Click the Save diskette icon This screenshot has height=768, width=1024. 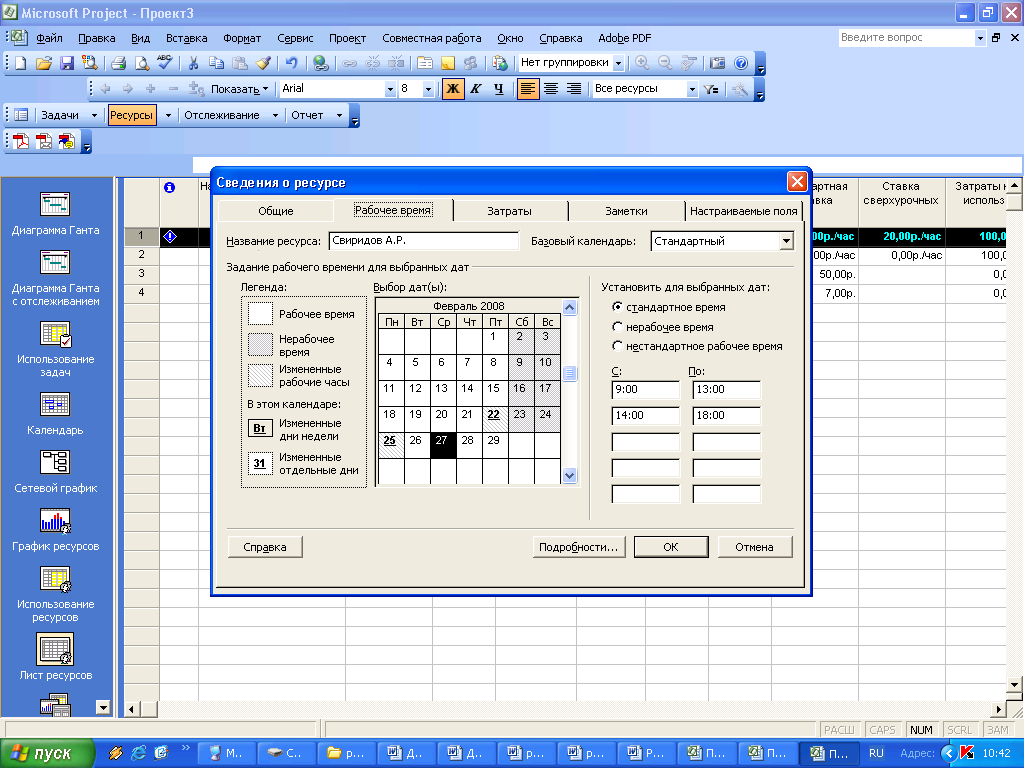click(x=67, y=63)
